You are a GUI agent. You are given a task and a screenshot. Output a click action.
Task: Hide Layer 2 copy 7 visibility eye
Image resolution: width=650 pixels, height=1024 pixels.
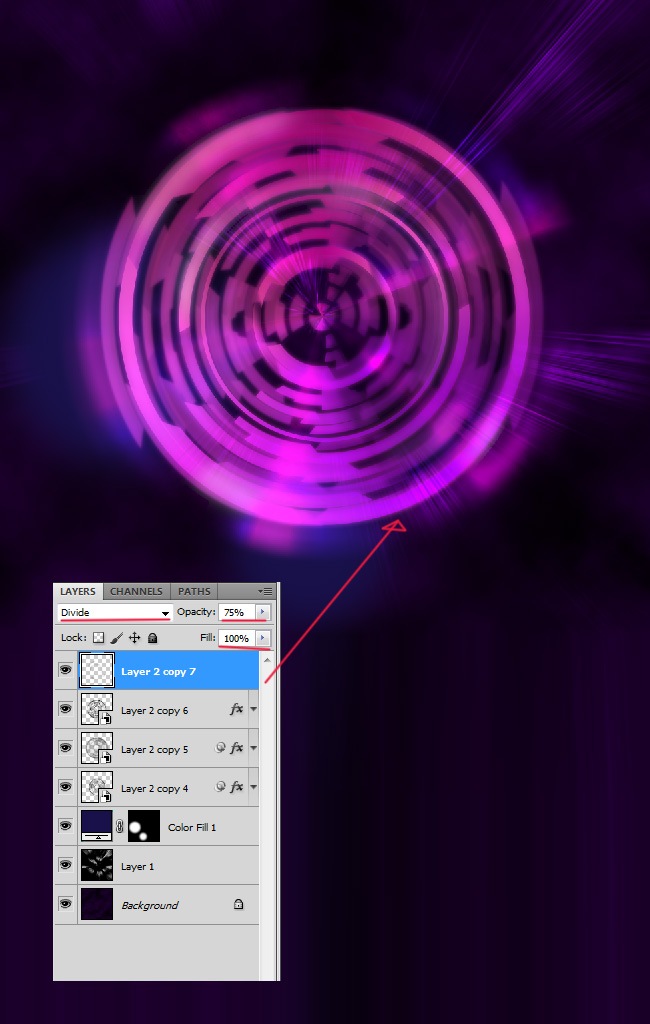coord(65,669)
